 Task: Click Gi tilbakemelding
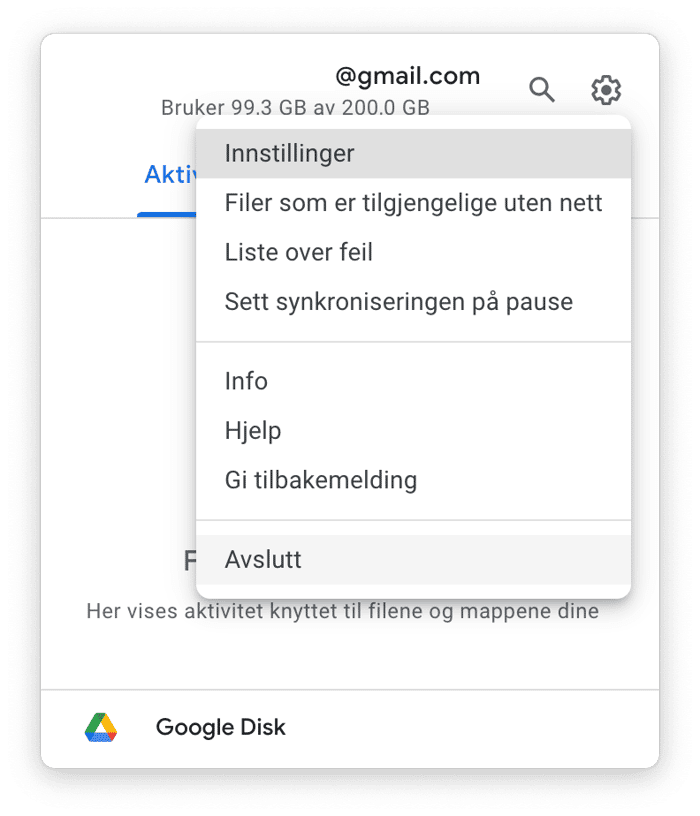[413, 480]
